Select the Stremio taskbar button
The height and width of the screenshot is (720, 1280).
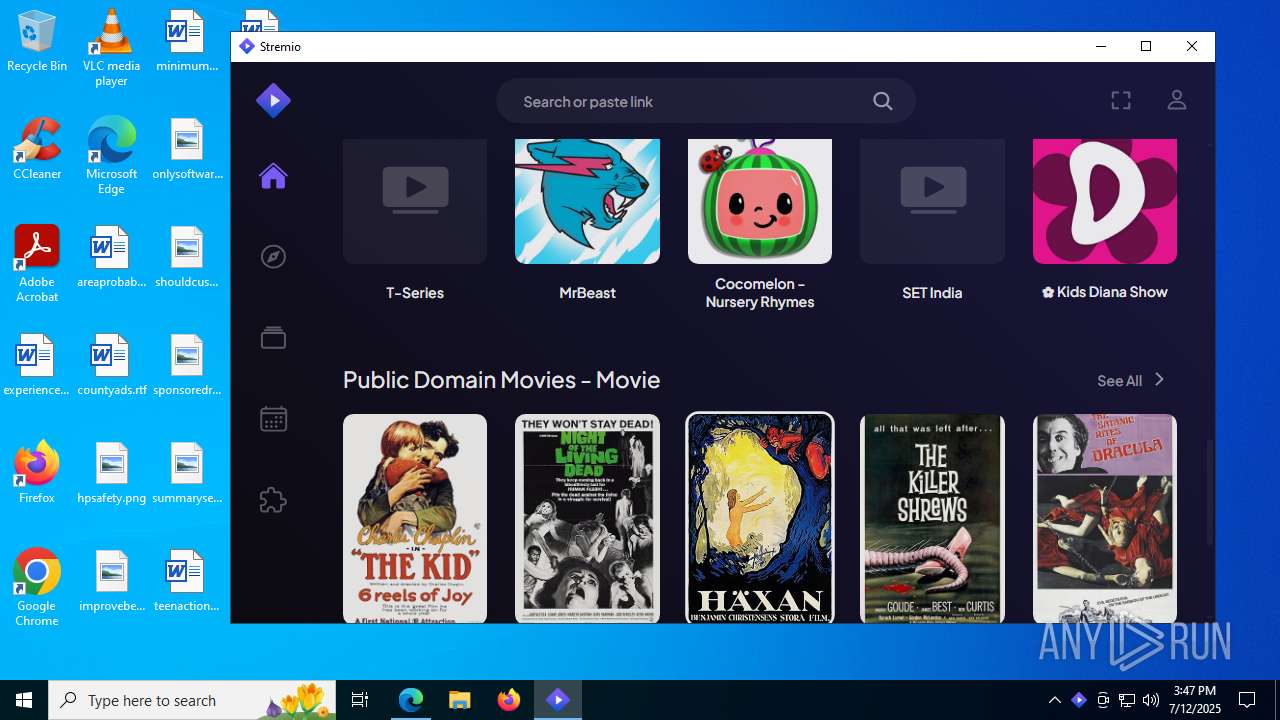(x=557, y=700)
